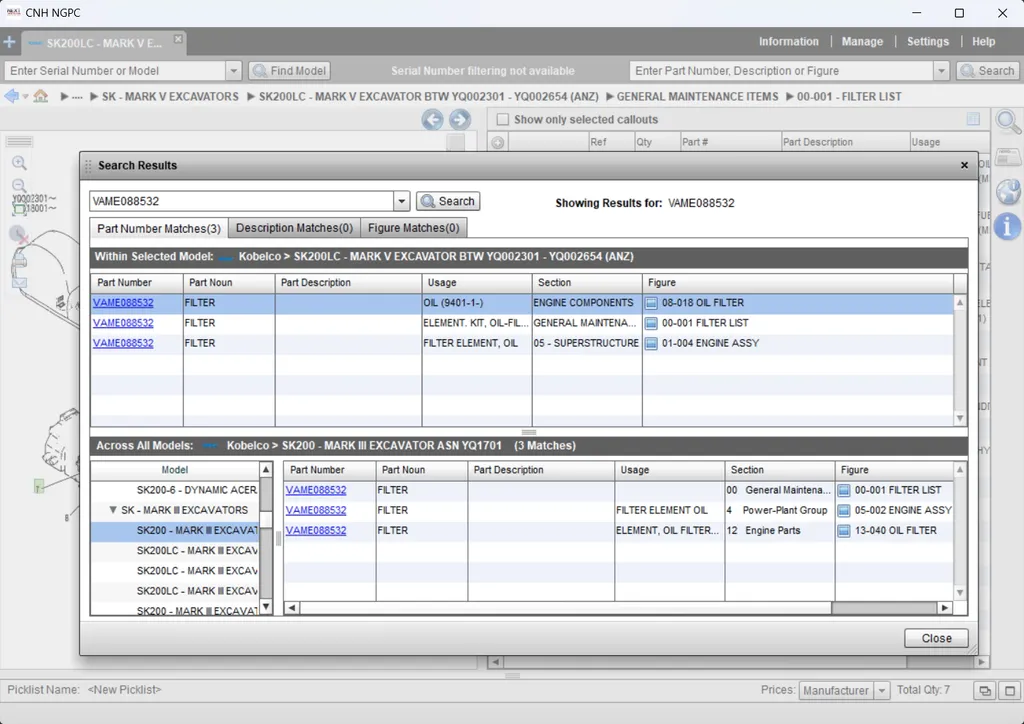The image size is (1024, 724).
Task: Open the blue information sidebar icon
Action: [x=1007, y=227]
